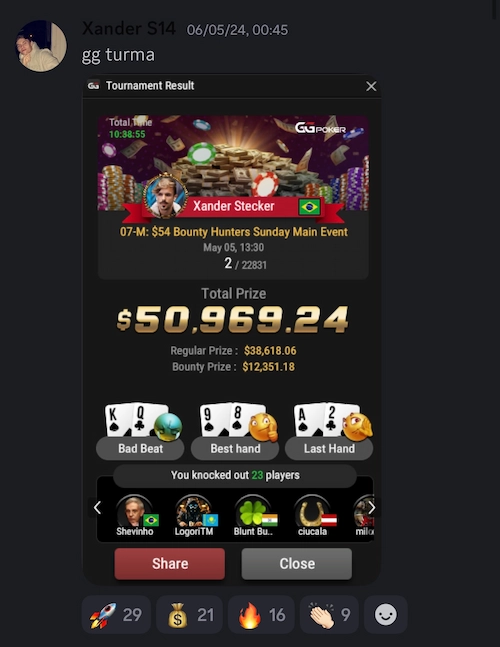Click LogoriTM's player avatar

pyautogui.click(x=193, y=511)
